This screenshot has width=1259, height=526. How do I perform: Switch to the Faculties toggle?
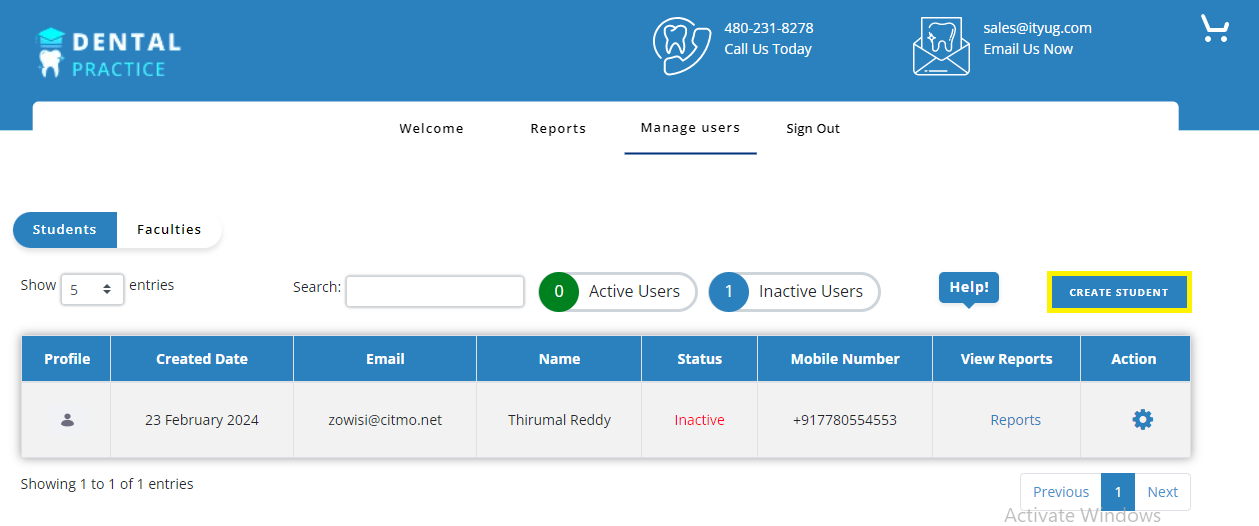click(x=169, y=229)
